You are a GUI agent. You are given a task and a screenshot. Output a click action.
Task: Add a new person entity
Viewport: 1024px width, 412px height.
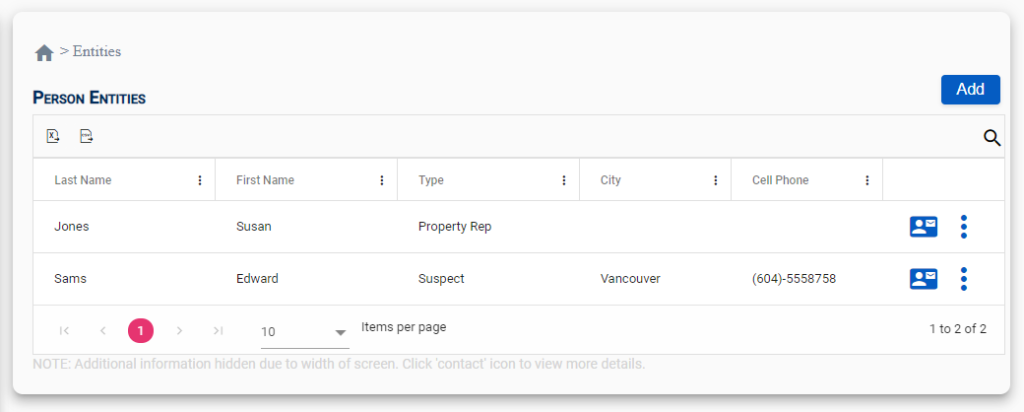[x=970, y=89]
